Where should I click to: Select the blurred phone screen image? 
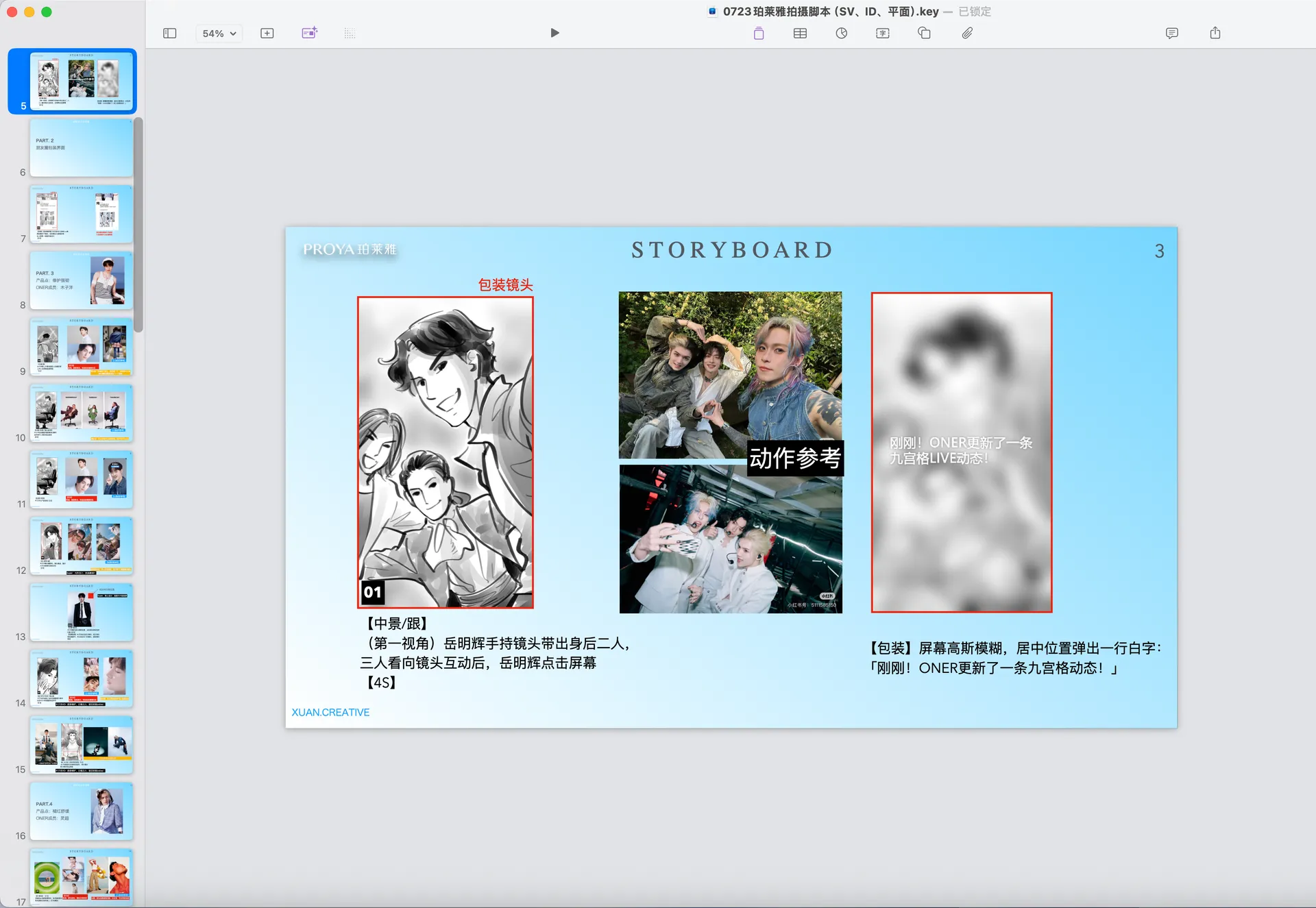[962, 452]
